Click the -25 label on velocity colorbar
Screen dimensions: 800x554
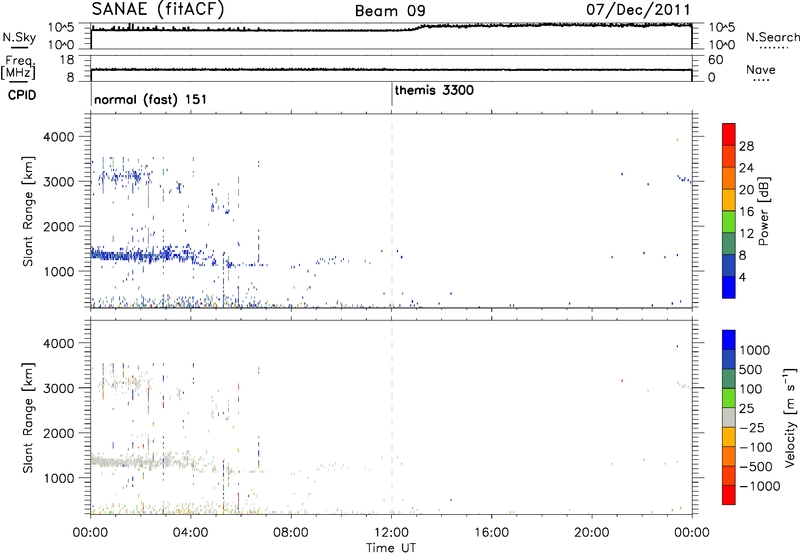tap(752, 427)
